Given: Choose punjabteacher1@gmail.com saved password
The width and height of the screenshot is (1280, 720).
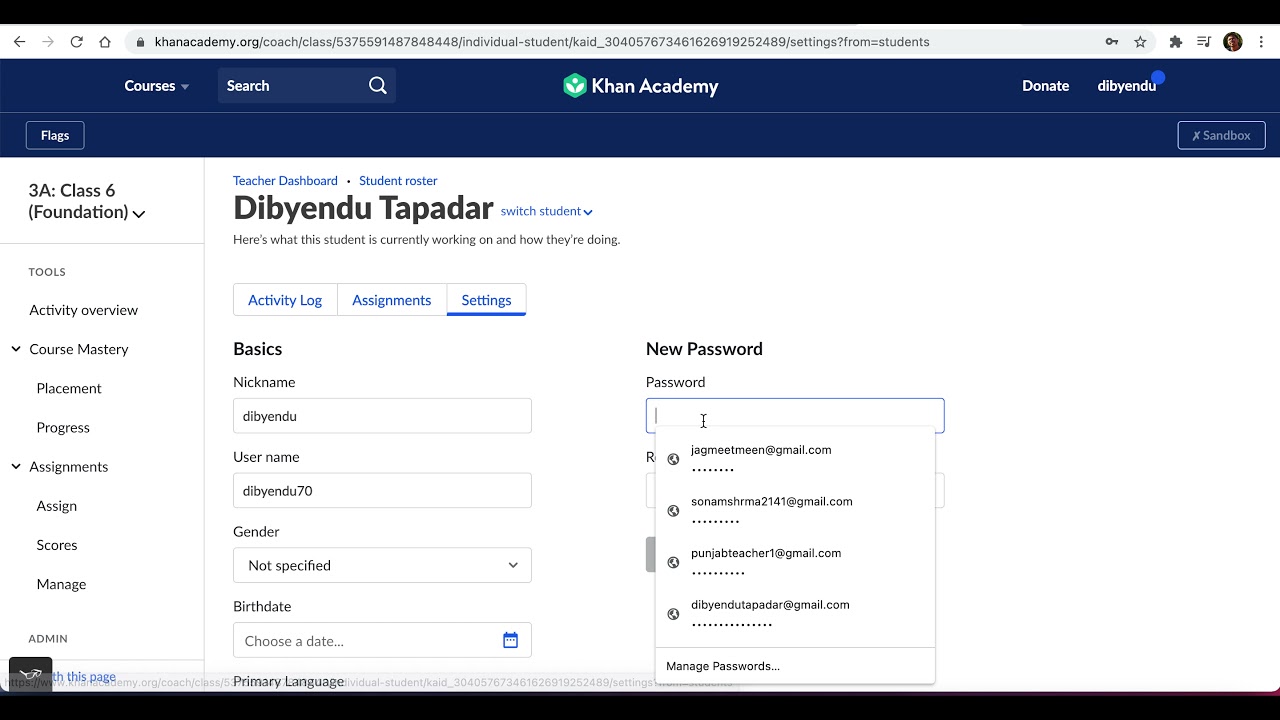Looking at the screenshot, I should click(x=795, y=563).
